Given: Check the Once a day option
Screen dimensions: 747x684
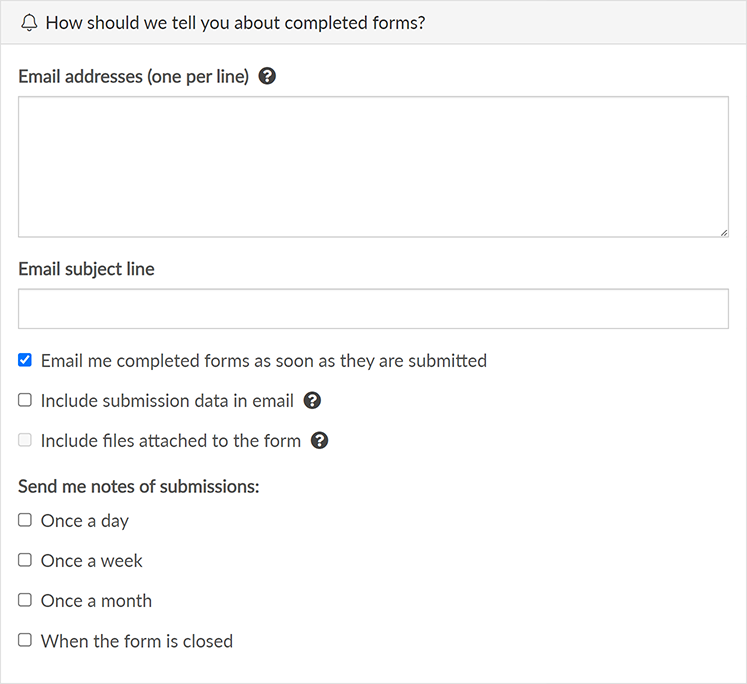Looking at the screenshot, I should point(25,520).
